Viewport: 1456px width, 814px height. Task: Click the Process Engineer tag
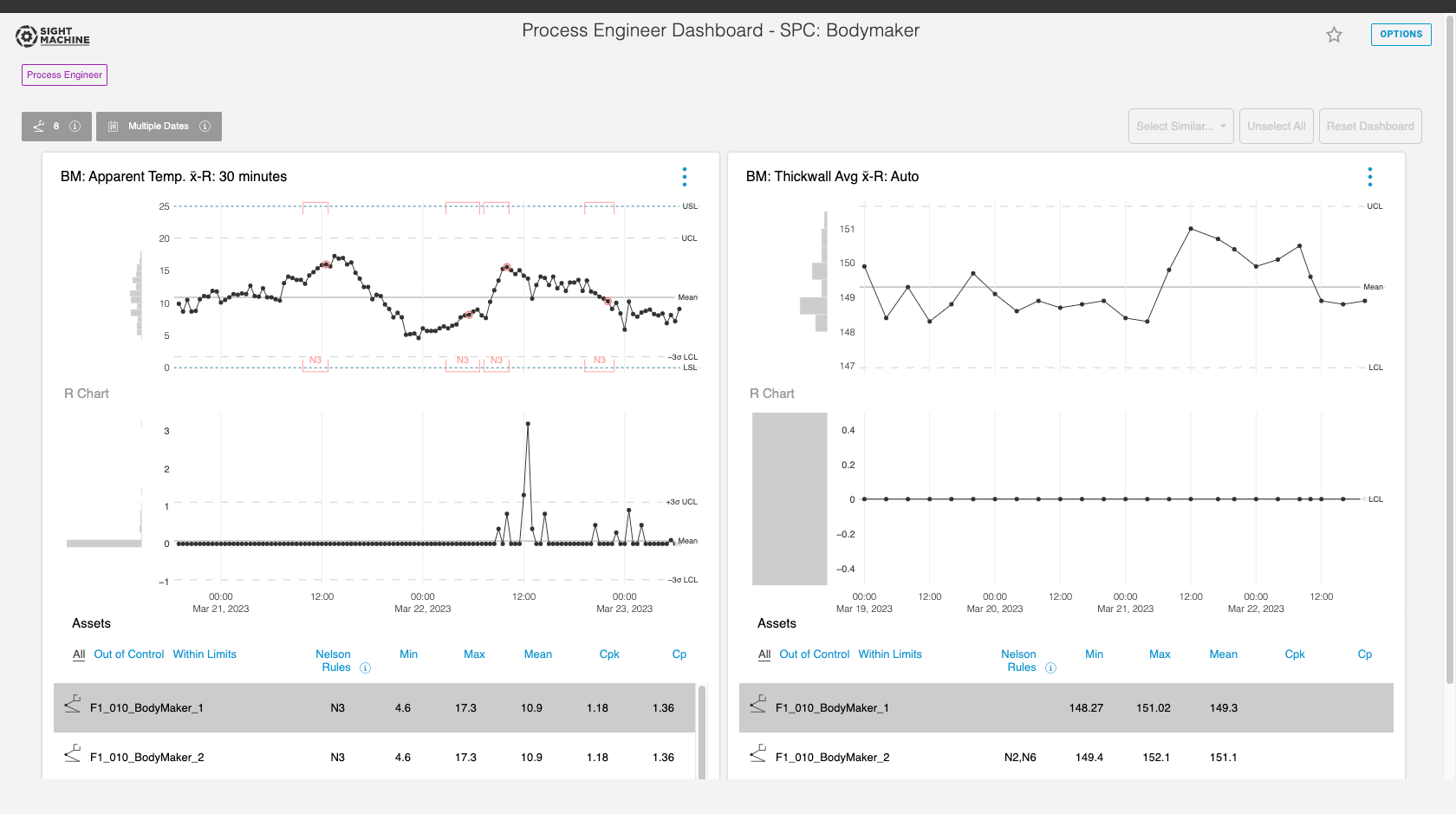(64, 75)
